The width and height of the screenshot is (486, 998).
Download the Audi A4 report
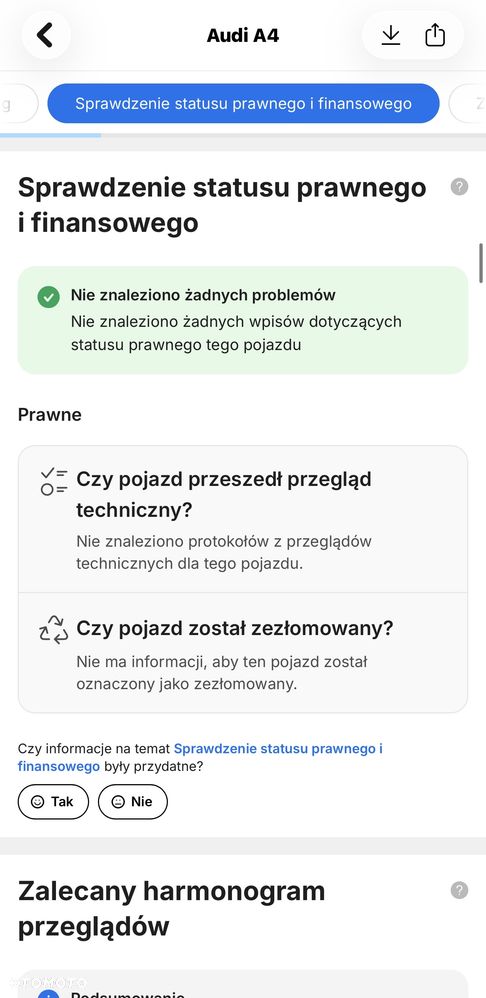pyautogui.click(x=391, y=35)
